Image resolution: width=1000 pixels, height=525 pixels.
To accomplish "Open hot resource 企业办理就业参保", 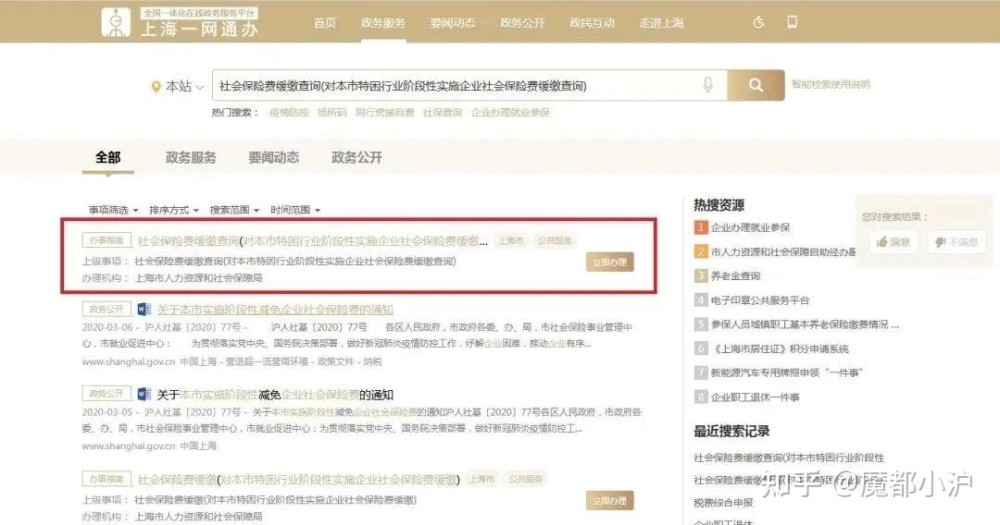I will tap(750, 227).
